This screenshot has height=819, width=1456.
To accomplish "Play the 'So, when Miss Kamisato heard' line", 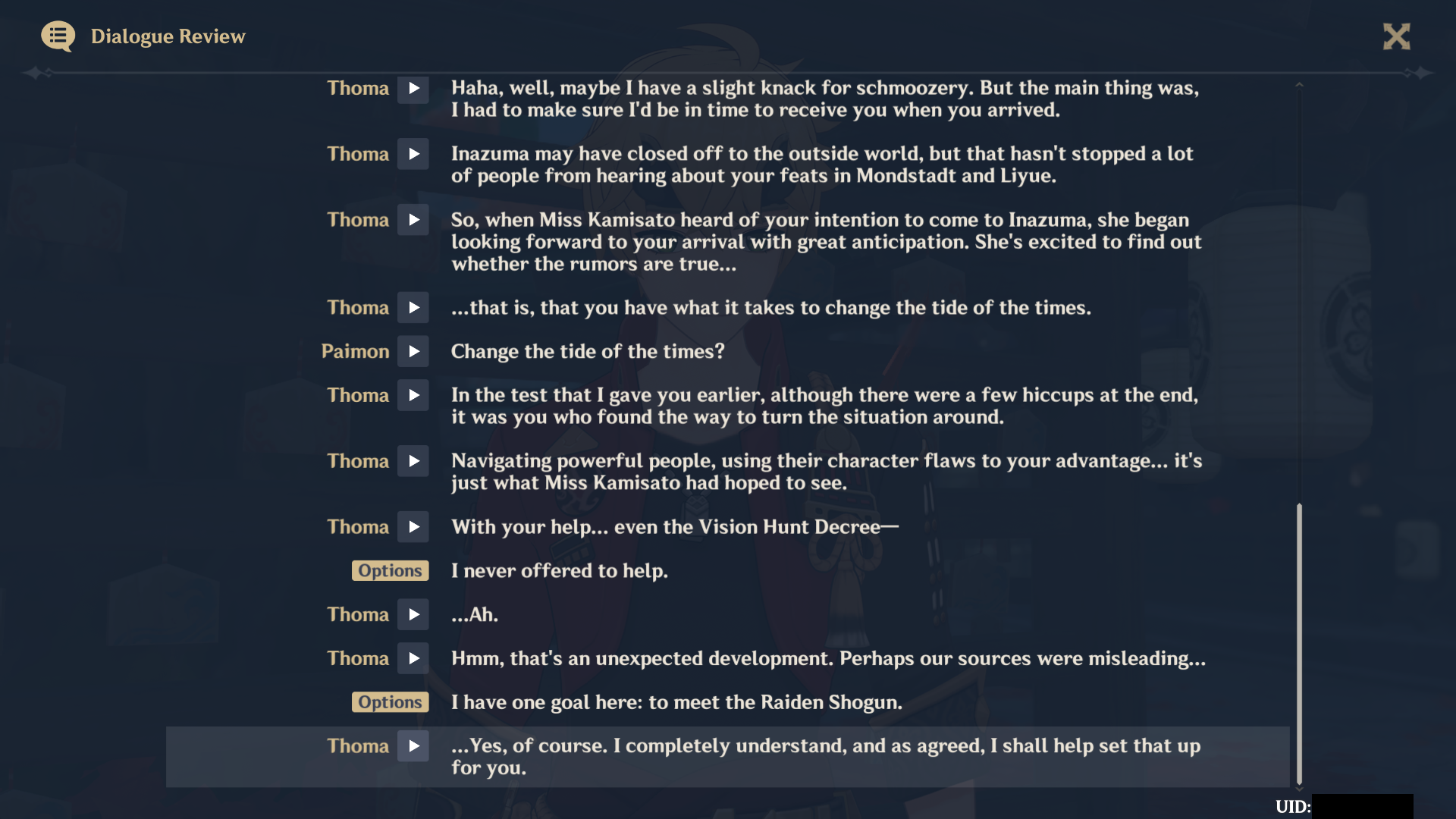I will (413, 220).
